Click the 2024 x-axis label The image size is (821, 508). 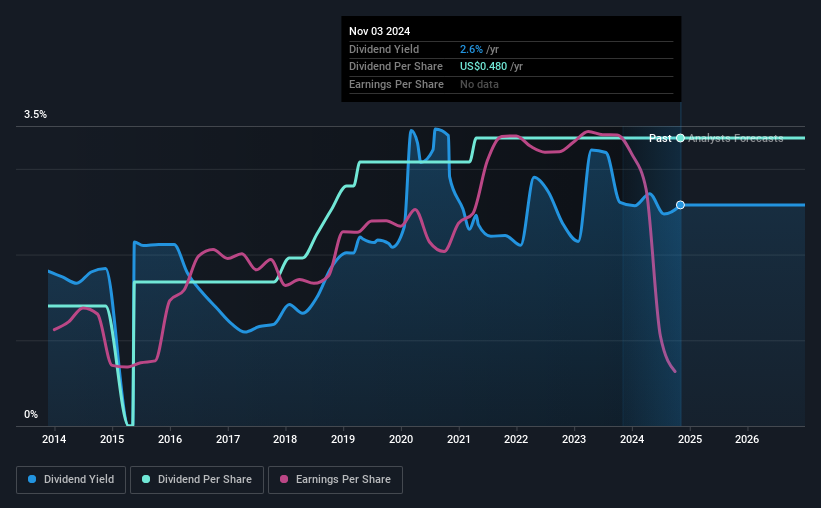pyautogui.click(x=632, y=439)
